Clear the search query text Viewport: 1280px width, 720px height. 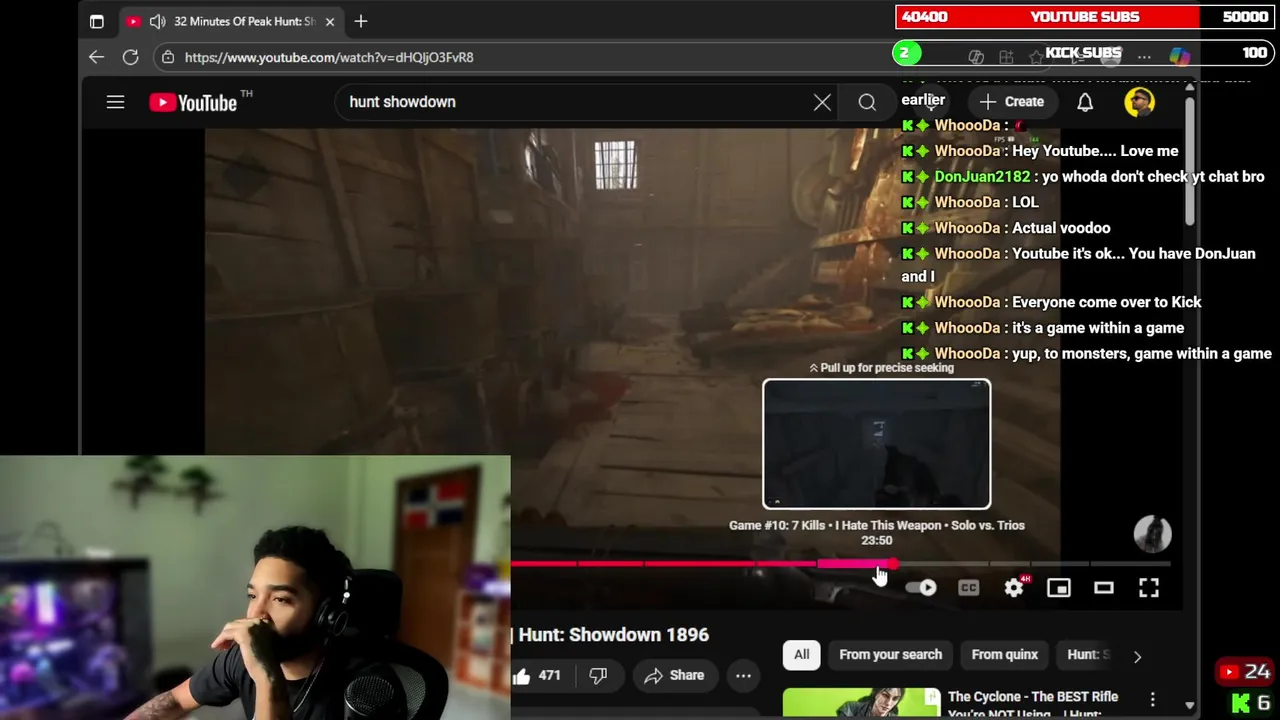point(822,102)
